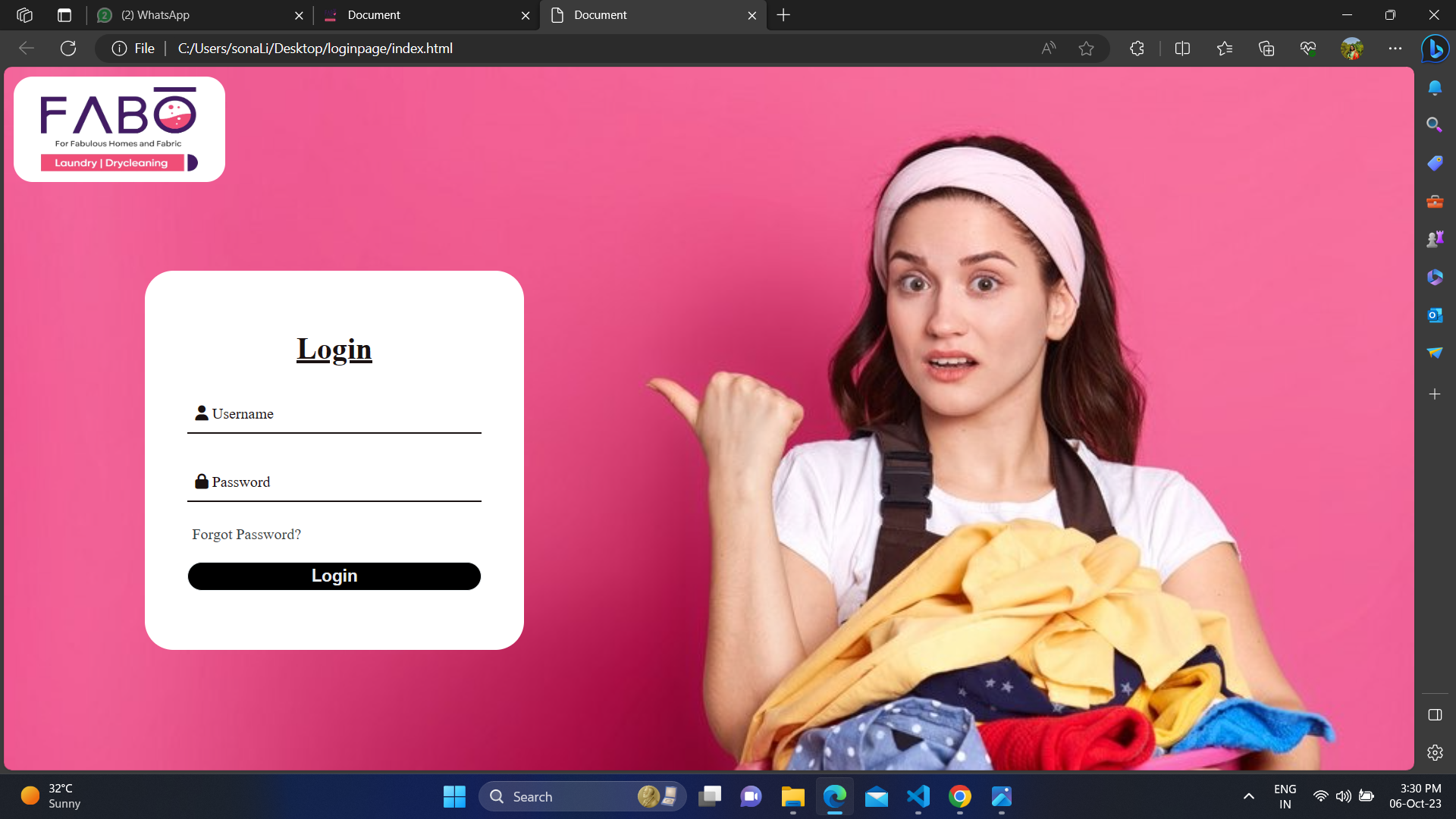Open Split screen icon in toolbar
Viewport: 1456px width, 819px height.
(x=1182, y=49)
